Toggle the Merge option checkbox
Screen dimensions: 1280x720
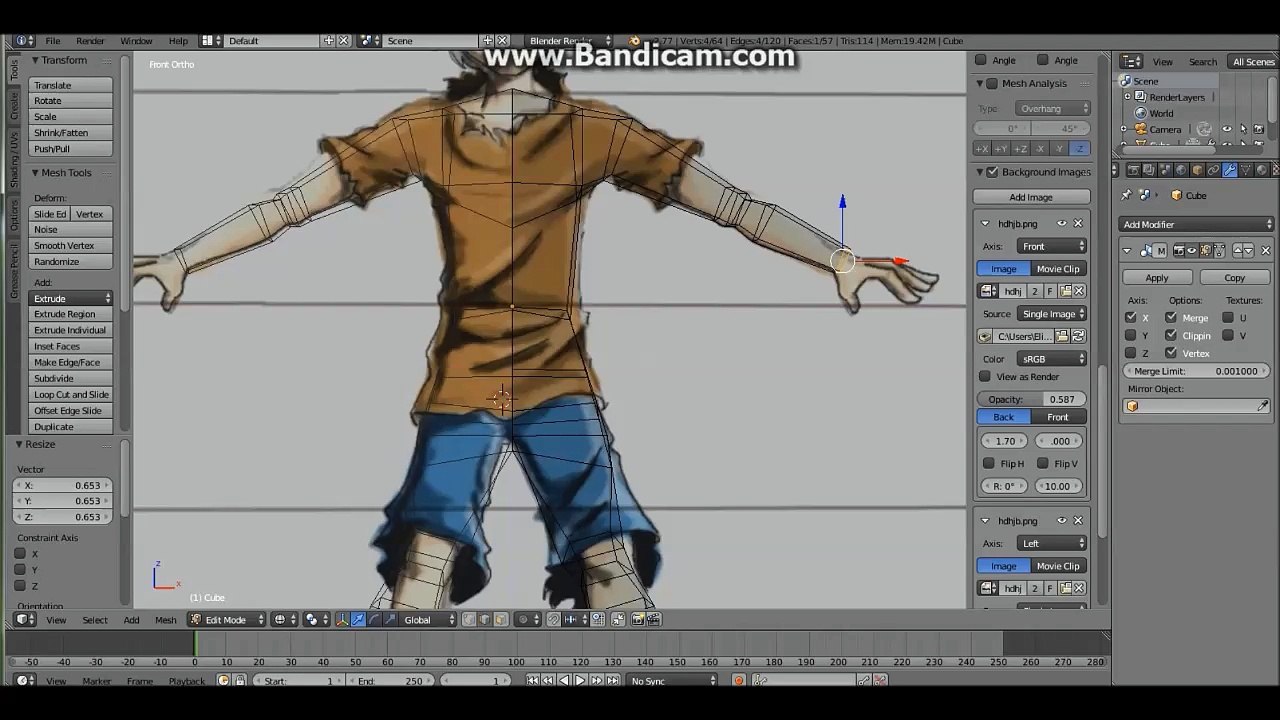click(1171, 318)
